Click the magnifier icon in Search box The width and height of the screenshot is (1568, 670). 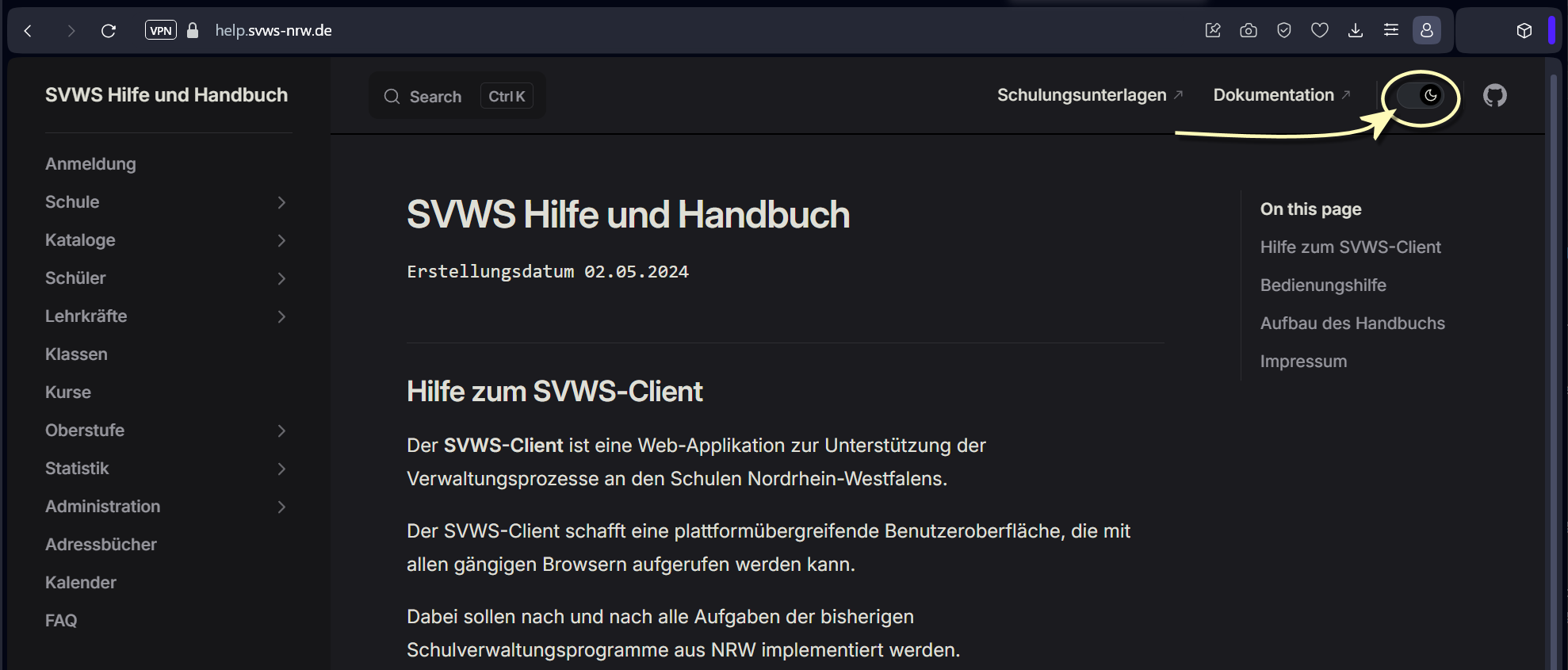392,97
